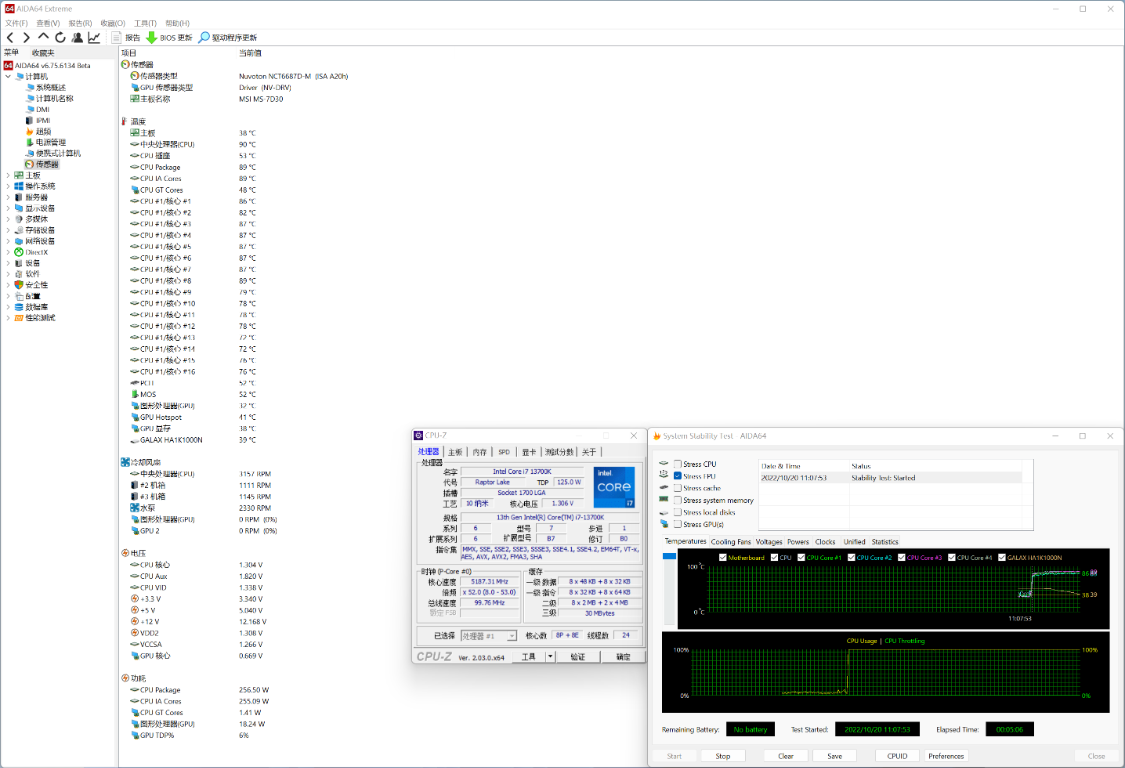Switch to 收藏夹 favorites pane tab

[43, 53]
